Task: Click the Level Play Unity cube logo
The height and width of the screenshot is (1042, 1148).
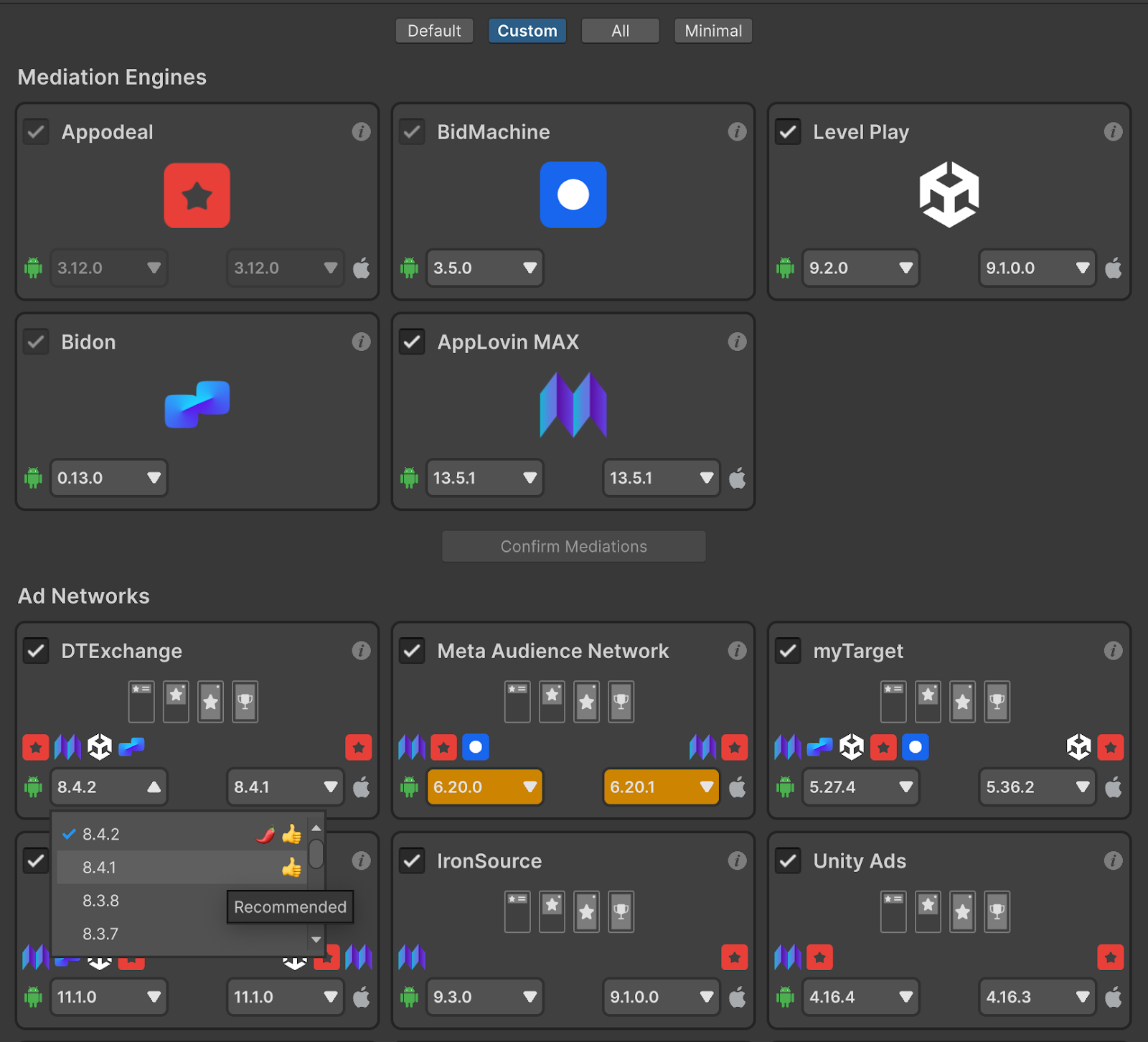Action: point(949,194)
